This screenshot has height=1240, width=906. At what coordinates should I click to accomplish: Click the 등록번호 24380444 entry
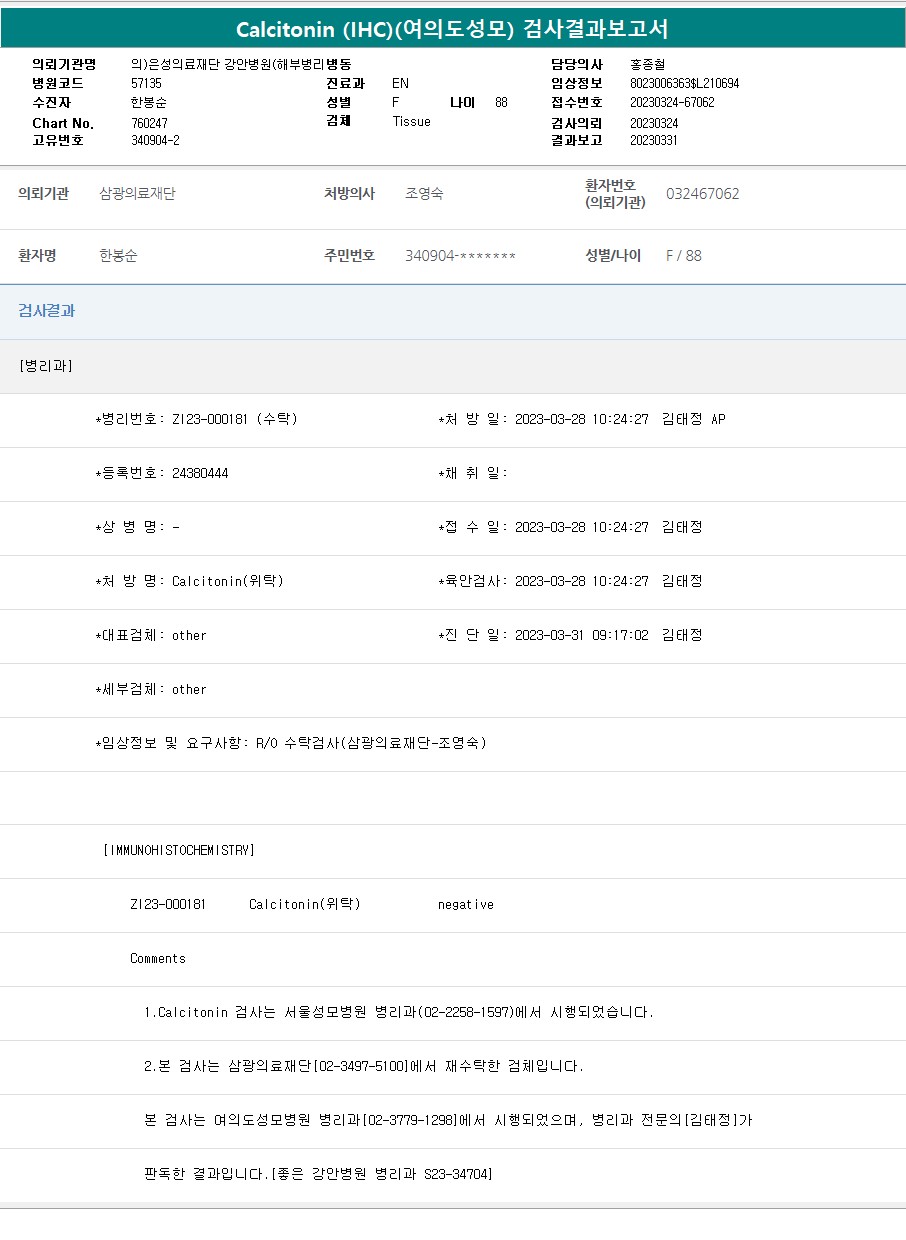coord(162,473)
